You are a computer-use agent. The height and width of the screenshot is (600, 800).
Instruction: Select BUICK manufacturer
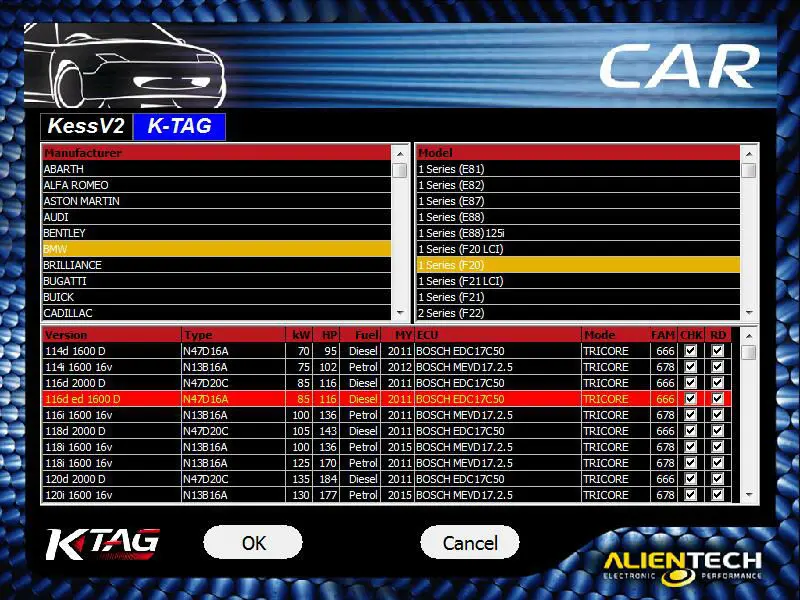point(217,297)
